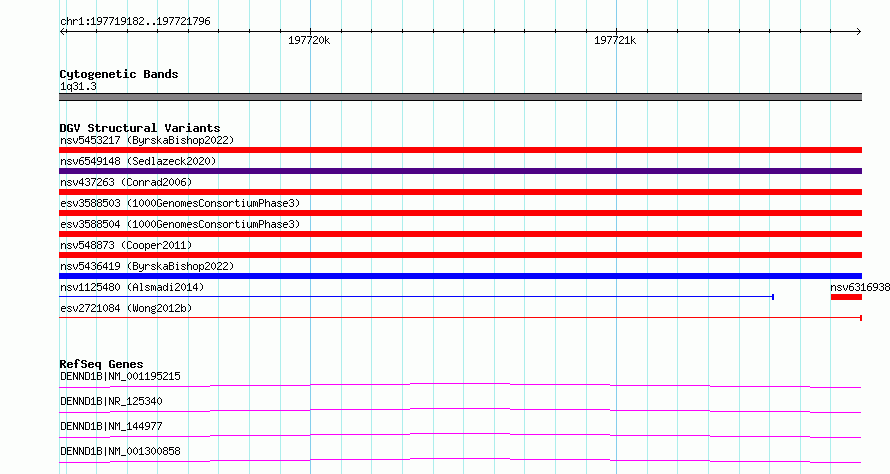Screen dimensions: 890x474
Task: Click the thin blue line of nsv1125480
Action: pyautogui.click(x=417, y=296)
